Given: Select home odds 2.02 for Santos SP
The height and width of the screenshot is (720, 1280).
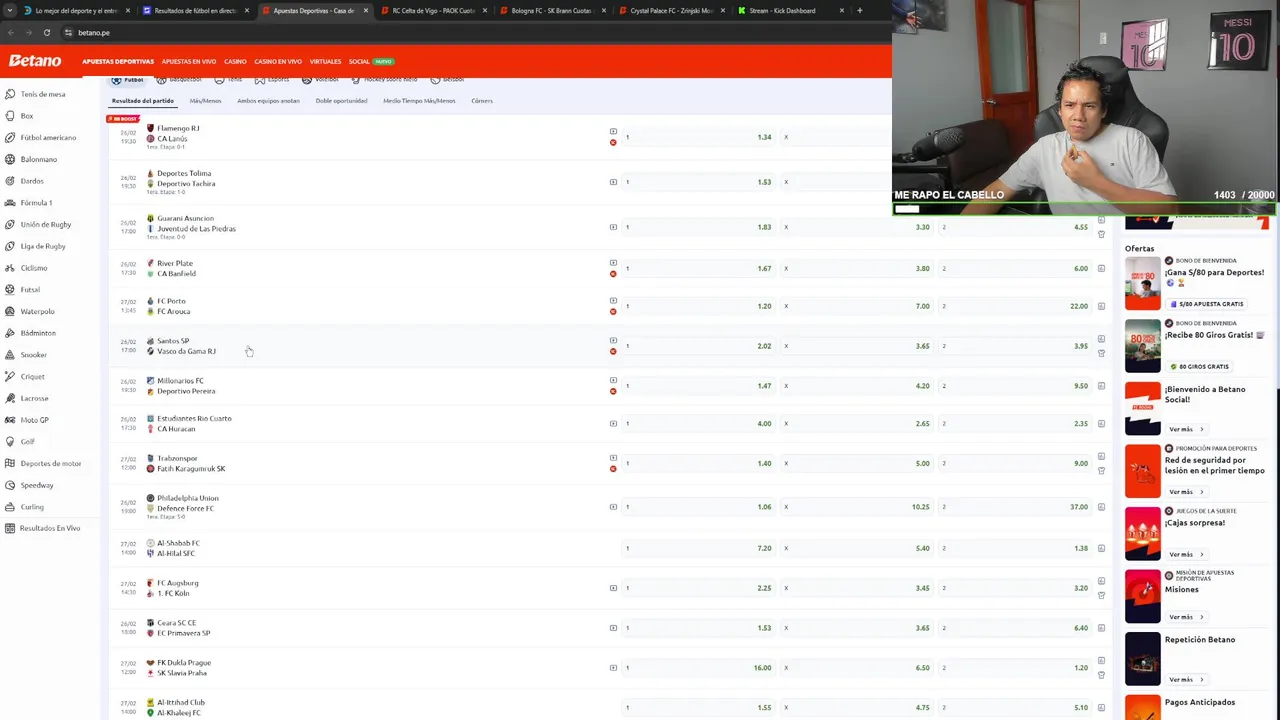Looking at the screenshot, I should tap(697, 346).
